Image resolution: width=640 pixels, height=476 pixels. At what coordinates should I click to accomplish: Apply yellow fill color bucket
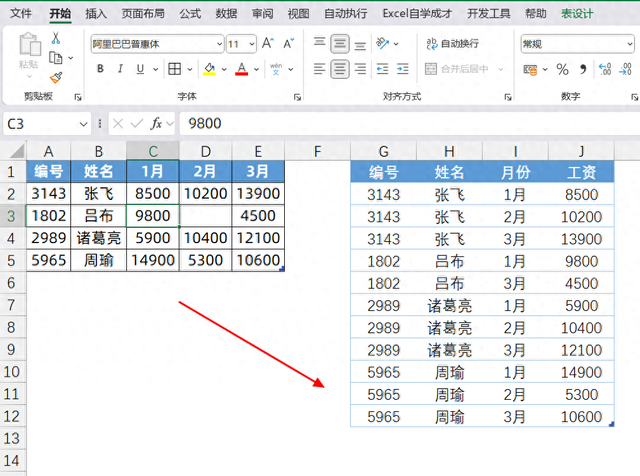(210, 69)
